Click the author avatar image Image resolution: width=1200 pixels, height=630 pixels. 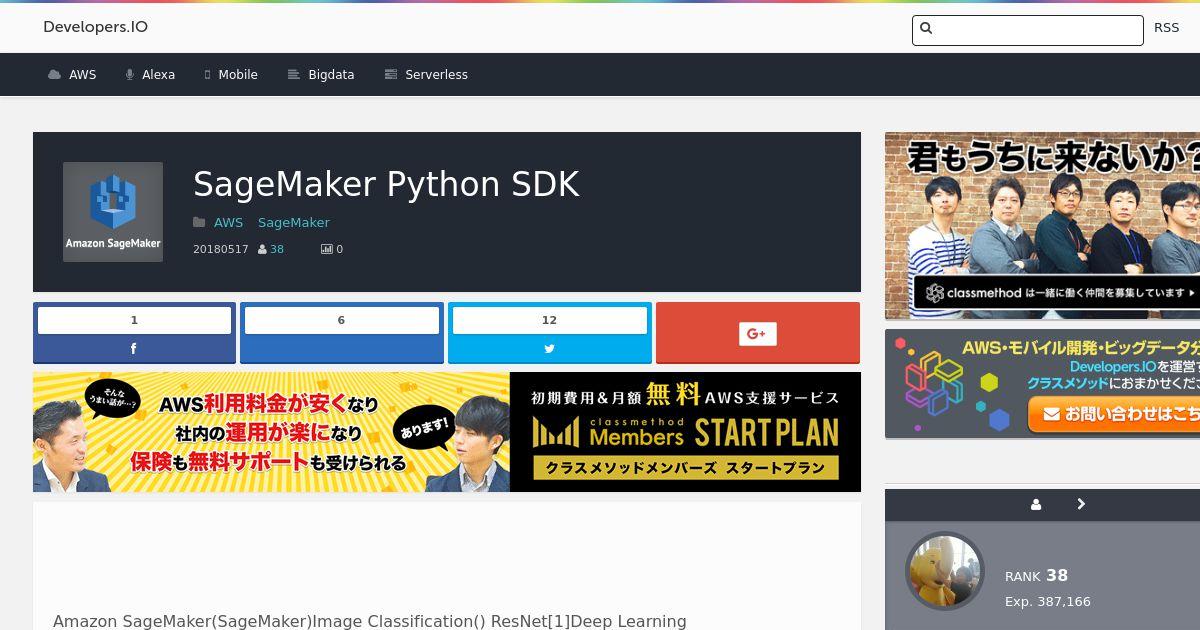[x=945, y=571]
